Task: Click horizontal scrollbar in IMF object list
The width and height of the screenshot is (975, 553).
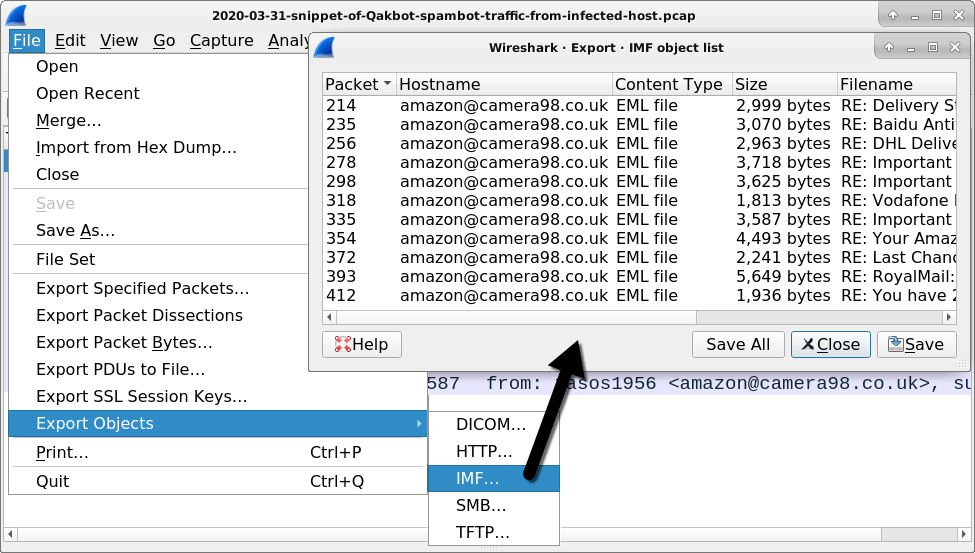Action: click(x=517, y=317)
